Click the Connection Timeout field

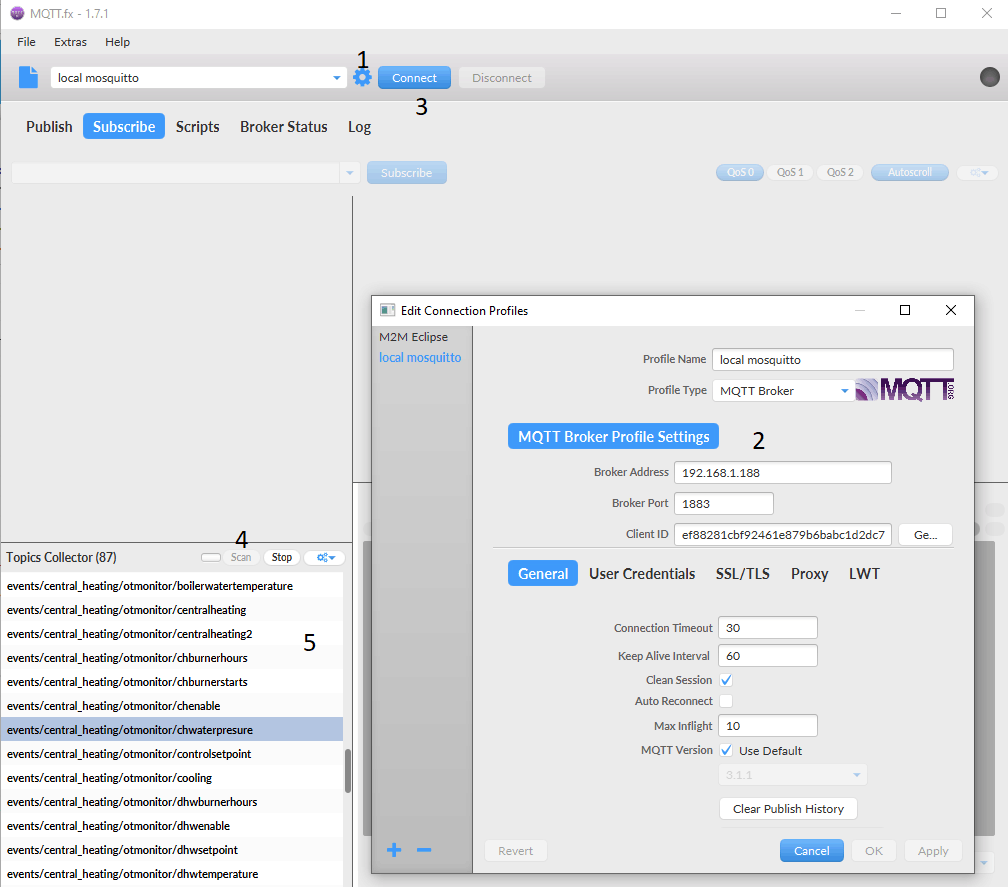pyautogui.click(x=768, y=628)
